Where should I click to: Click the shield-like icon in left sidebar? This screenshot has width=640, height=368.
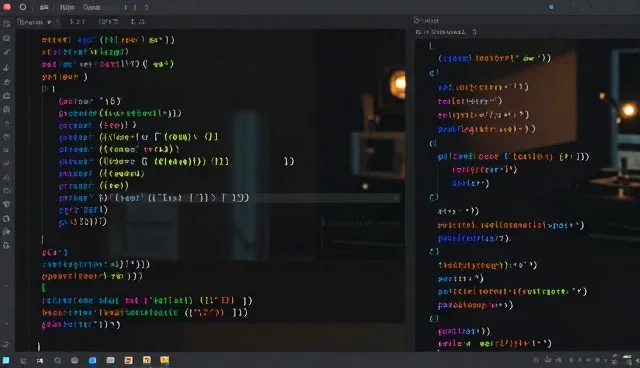tap(7, 204)
